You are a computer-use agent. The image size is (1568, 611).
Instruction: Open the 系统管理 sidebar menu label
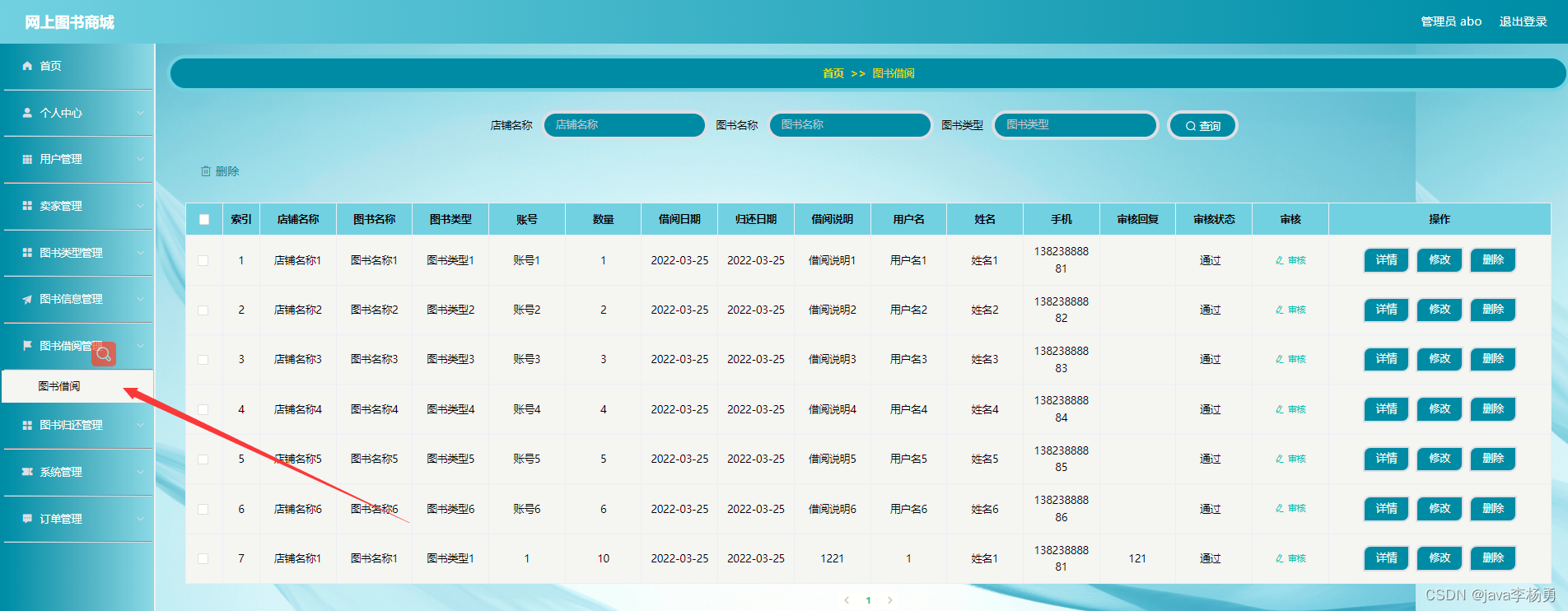[61, 472]
